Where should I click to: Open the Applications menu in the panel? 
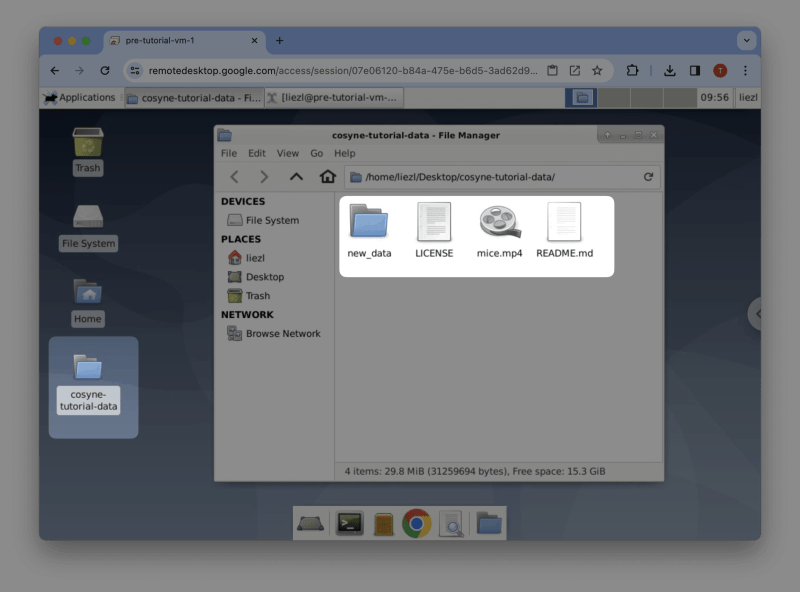(80, 97)
